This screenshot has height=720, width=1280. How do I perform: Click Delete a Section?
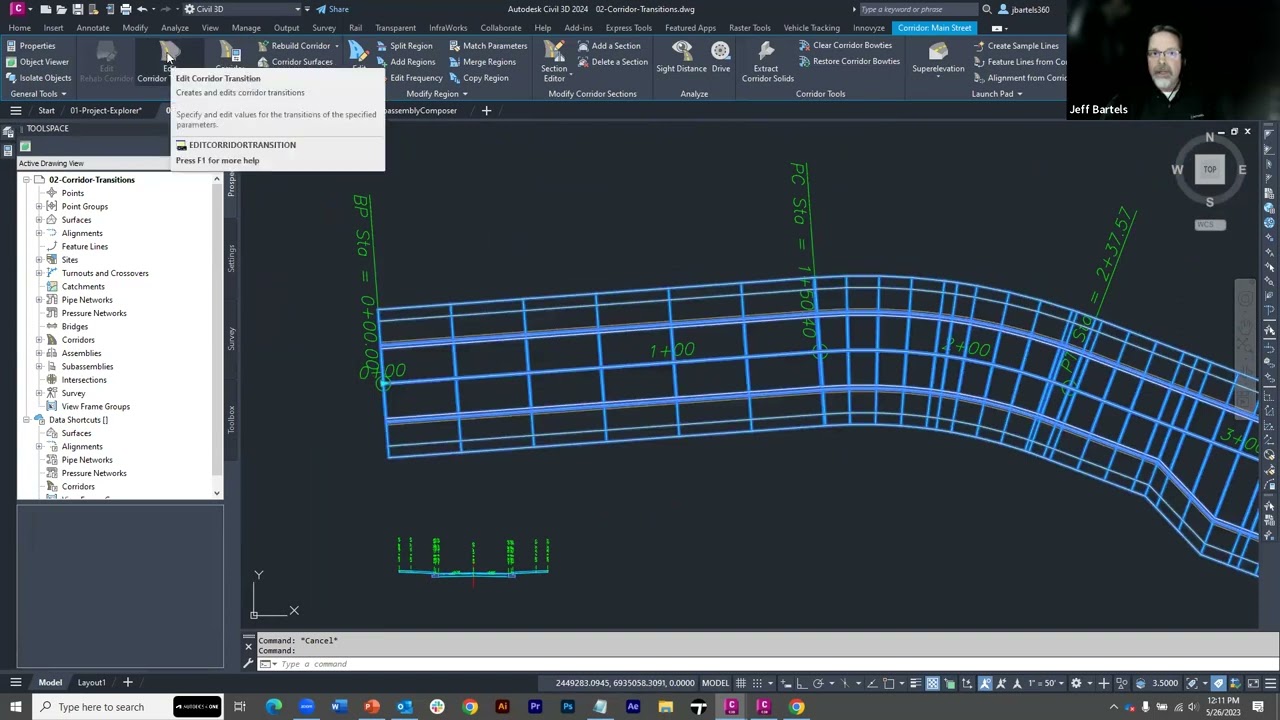pyautogui.click(x=612, y=62)
